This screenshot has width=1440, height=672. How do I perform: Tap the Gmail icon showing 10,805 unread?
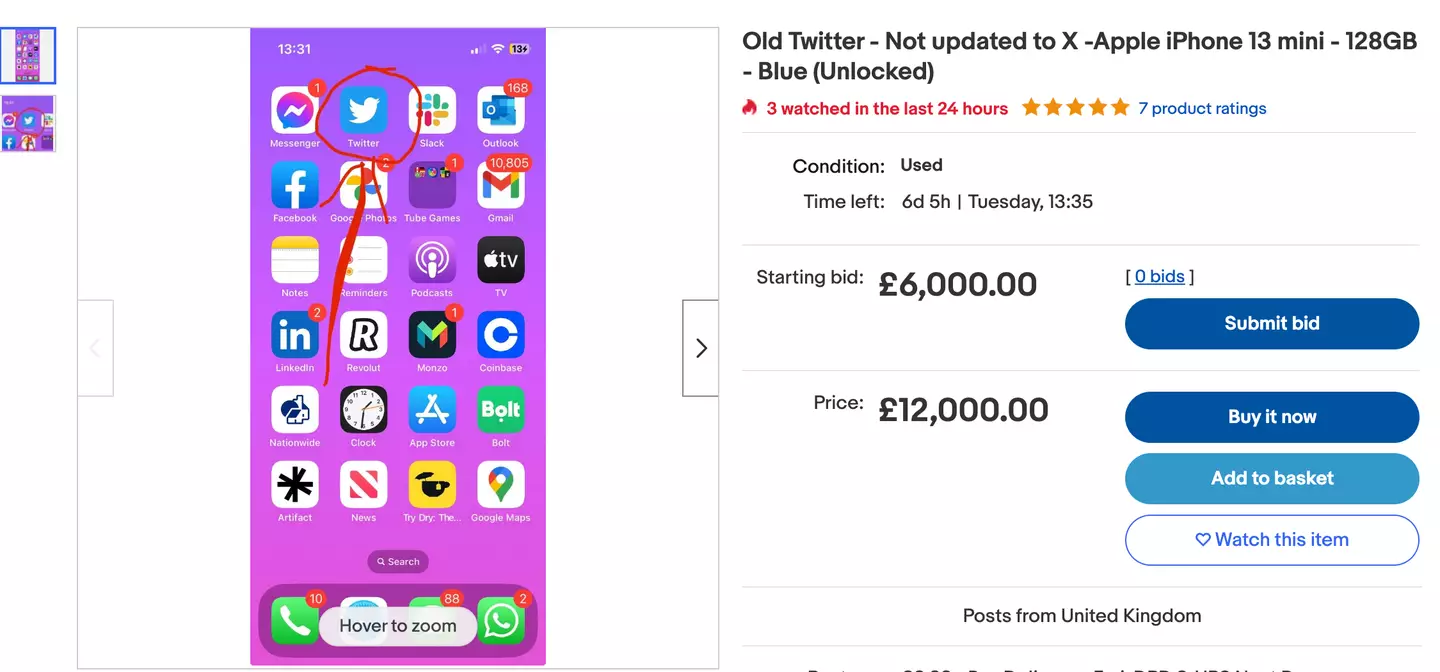500,187
